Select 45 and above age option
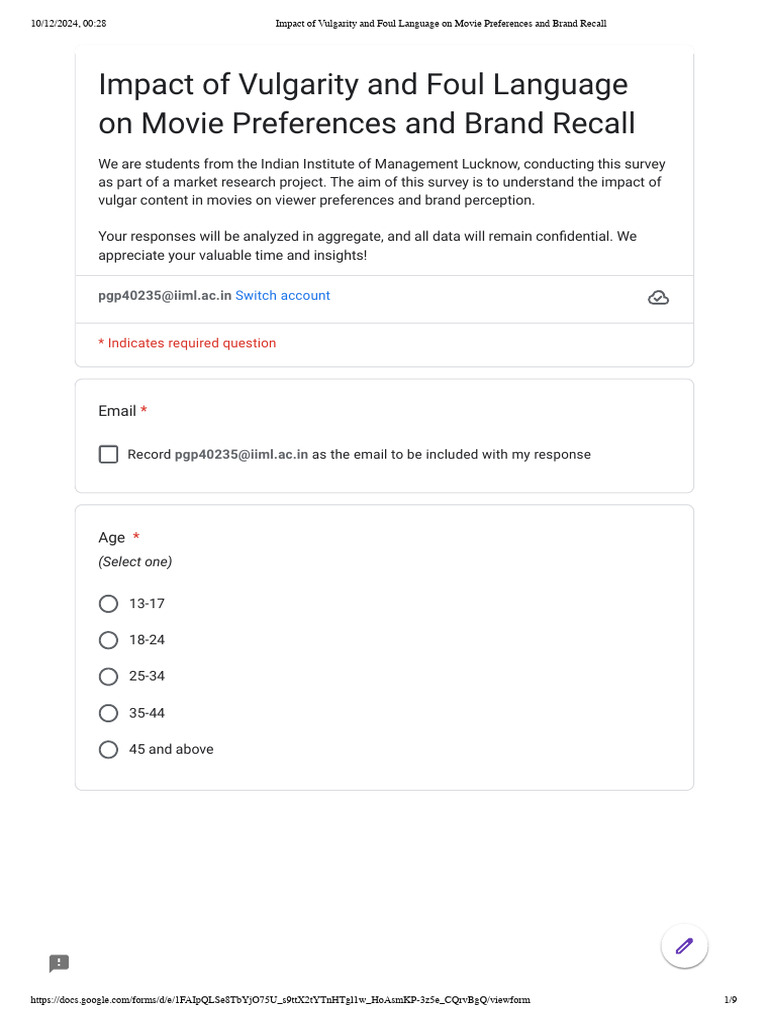 click(x=109, y=750)
